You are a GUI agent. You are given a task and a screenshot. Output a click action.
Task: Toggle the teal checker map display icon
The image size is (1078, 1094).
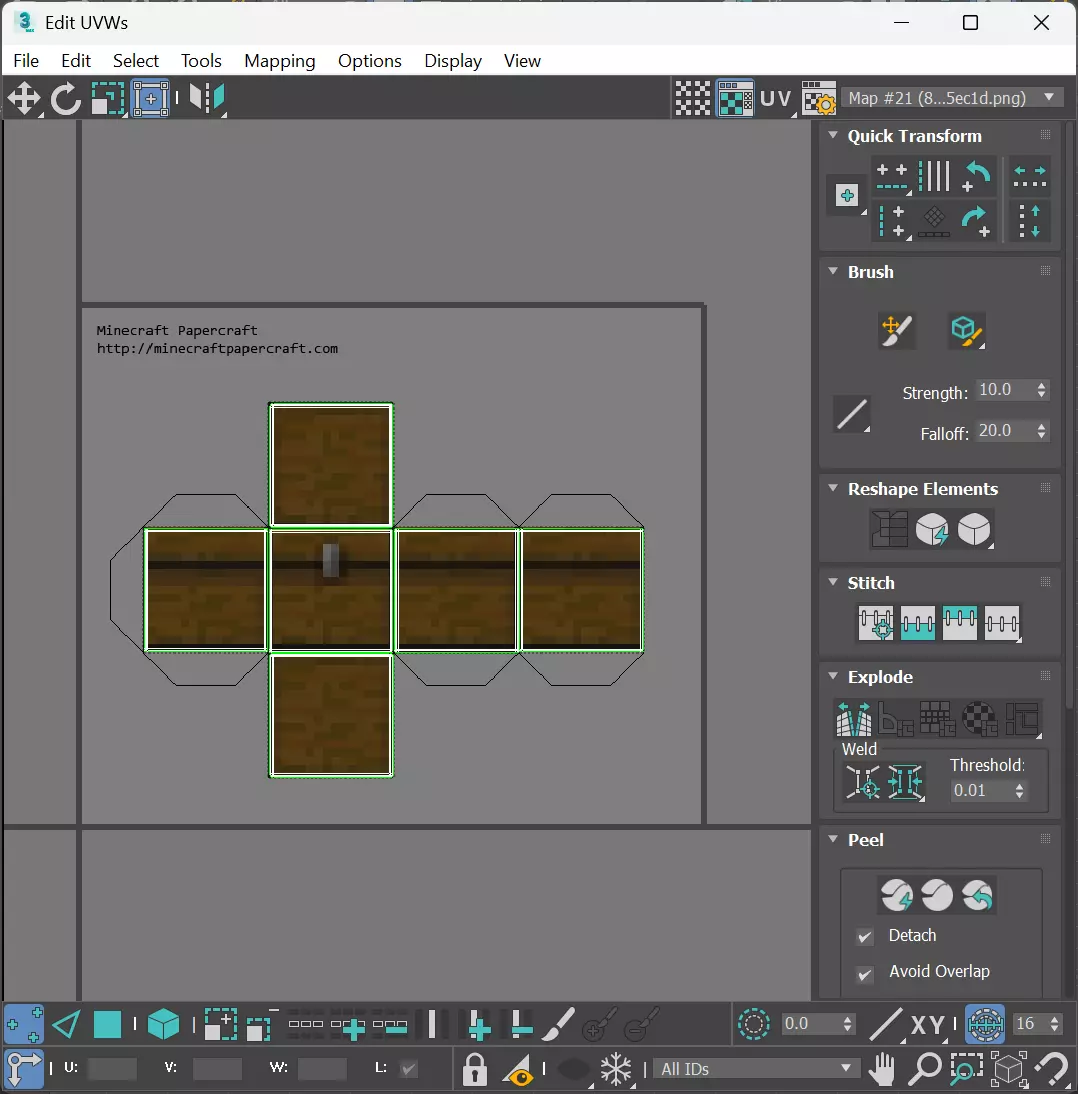click(735, 98)
